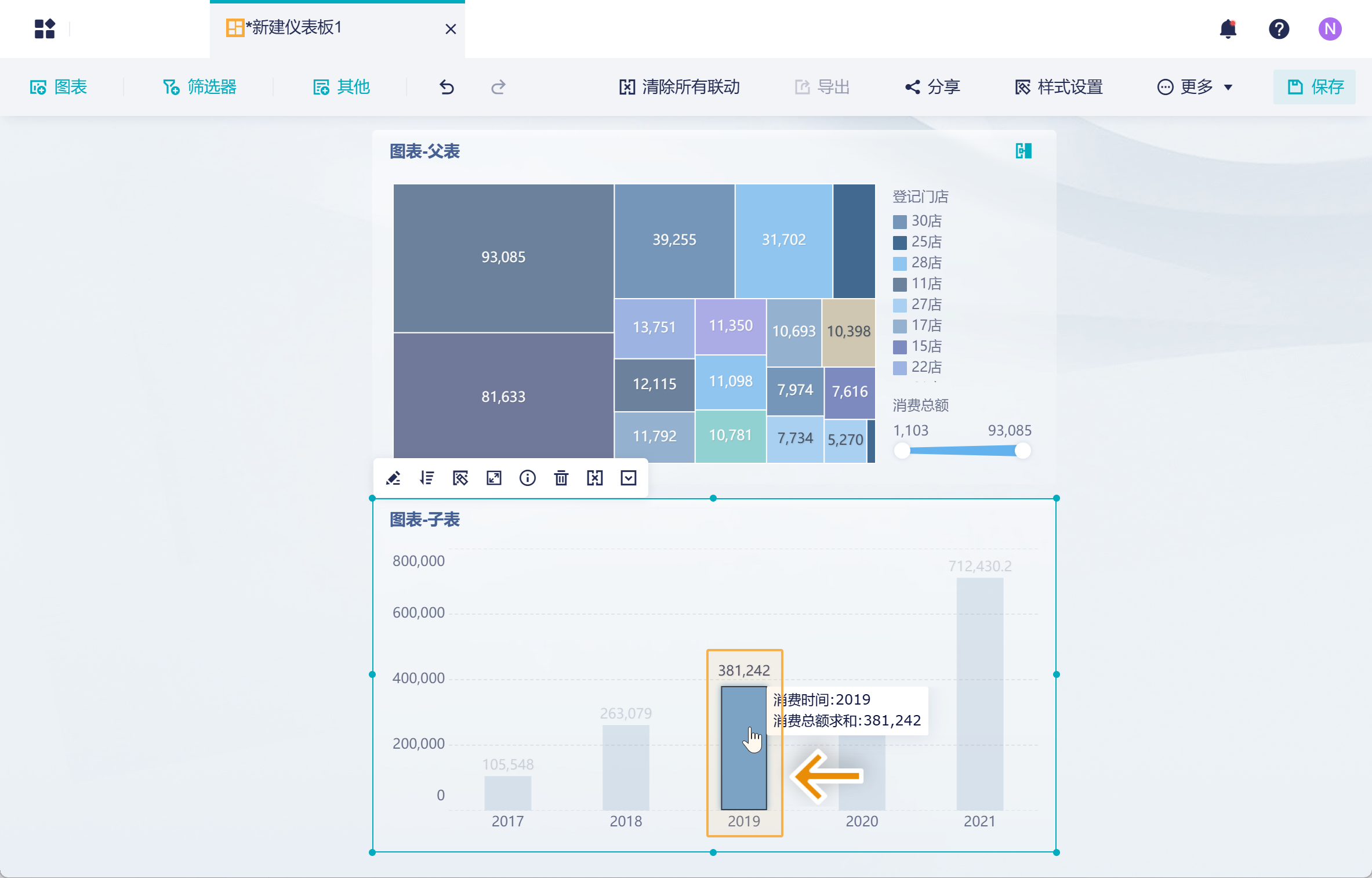Click the 登记门店 legend title

[920, 197]
